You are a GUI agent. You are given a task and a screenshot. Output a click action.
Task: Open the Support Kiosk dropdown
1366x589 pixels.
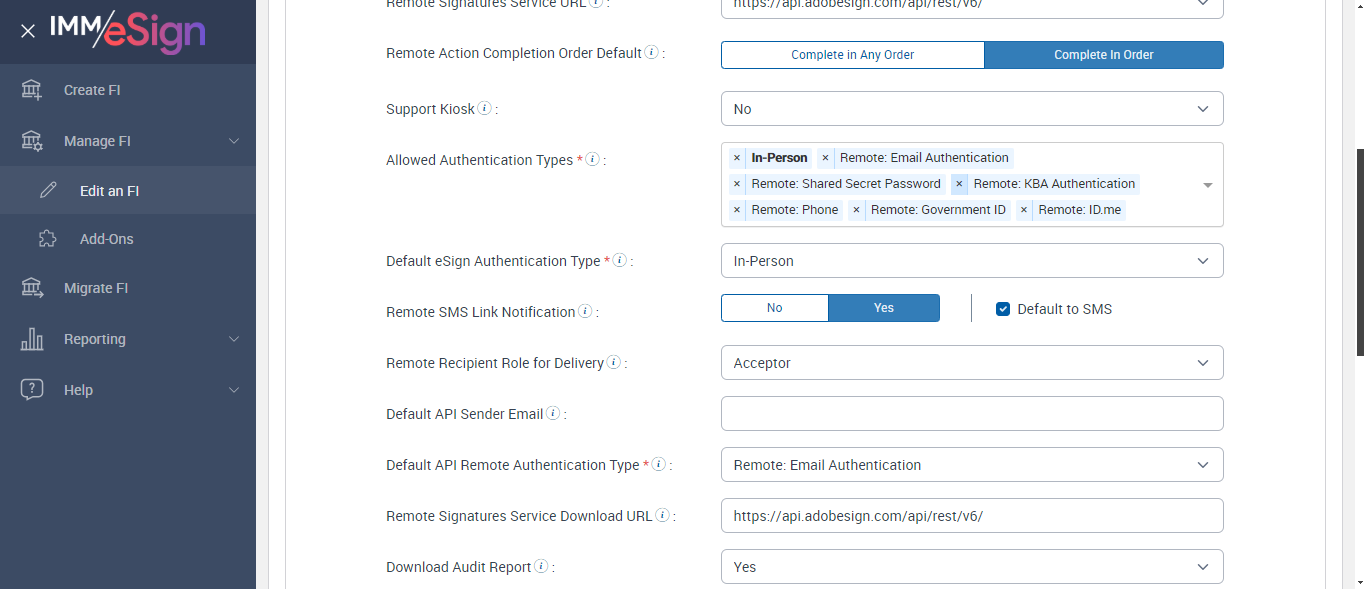(971, 109)
